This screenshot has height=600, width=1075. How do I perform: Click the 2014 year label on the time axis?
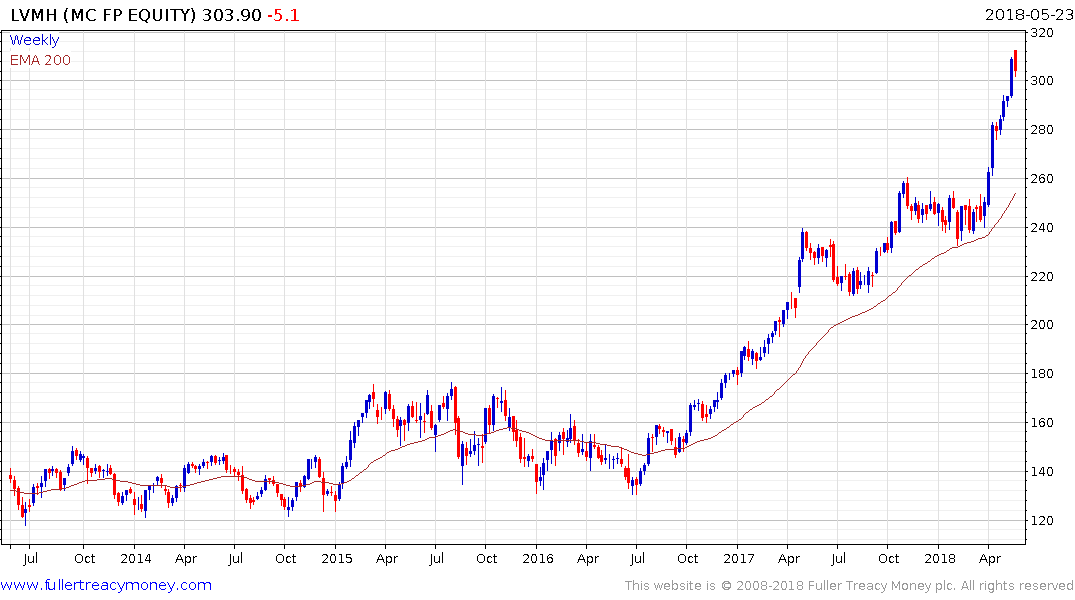pos(136,559)
